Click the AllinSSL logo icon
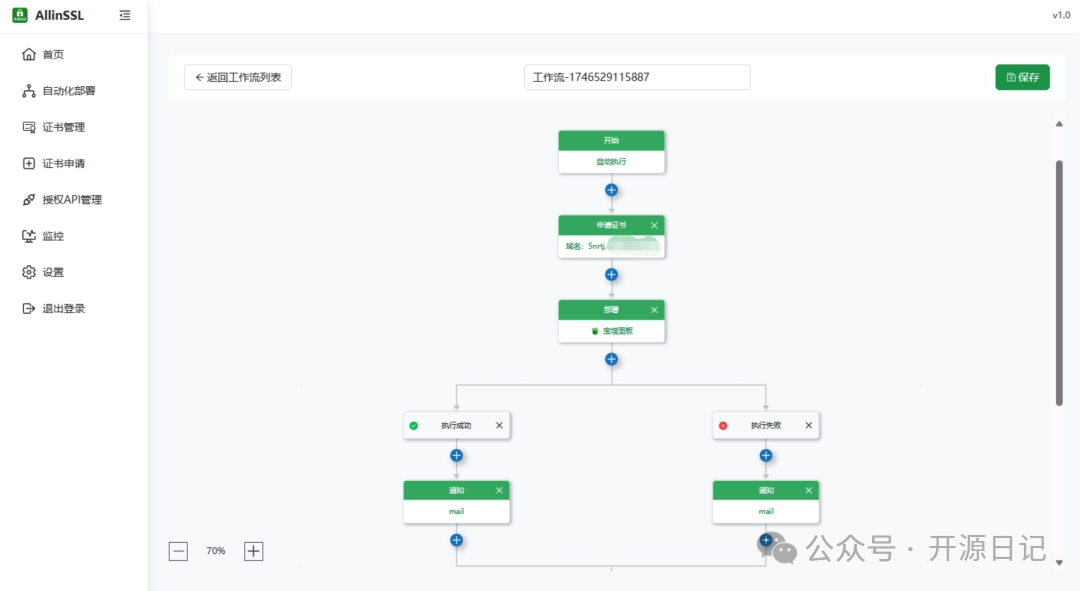1080x591 pixels. pos(19,15)
